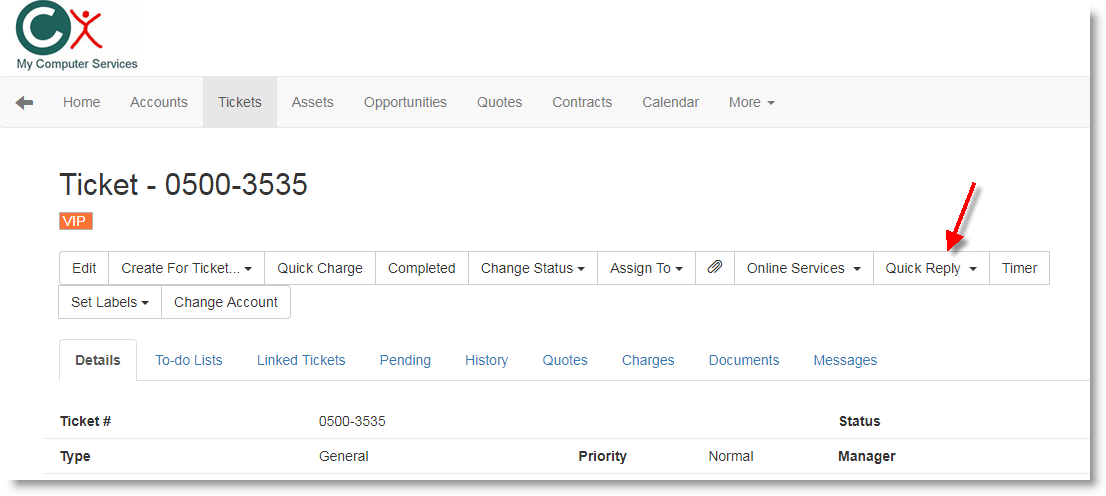Open the Quick Reply dropdown
Image resolution: width=1106 pixels, height=496 pixels.
pos(930,268)
